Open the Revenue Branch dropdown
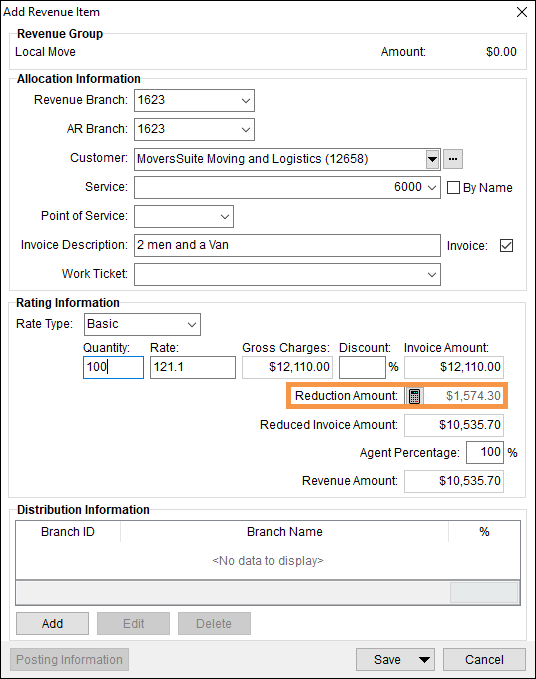The image size is (536, 679). point(246,100)
